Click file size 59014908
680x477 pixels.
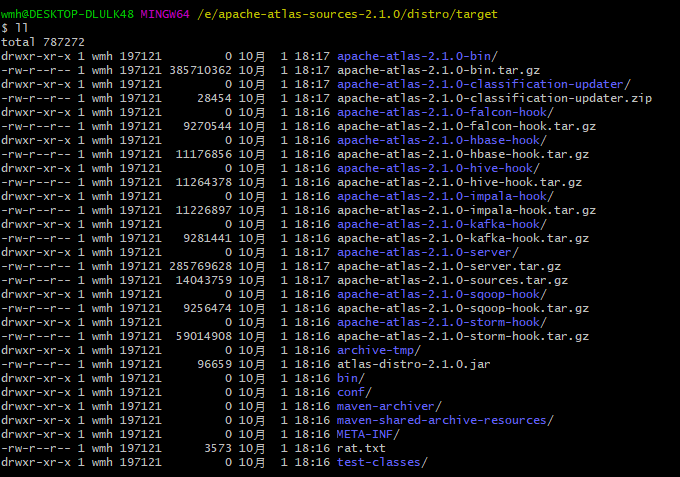click(204, 336)
